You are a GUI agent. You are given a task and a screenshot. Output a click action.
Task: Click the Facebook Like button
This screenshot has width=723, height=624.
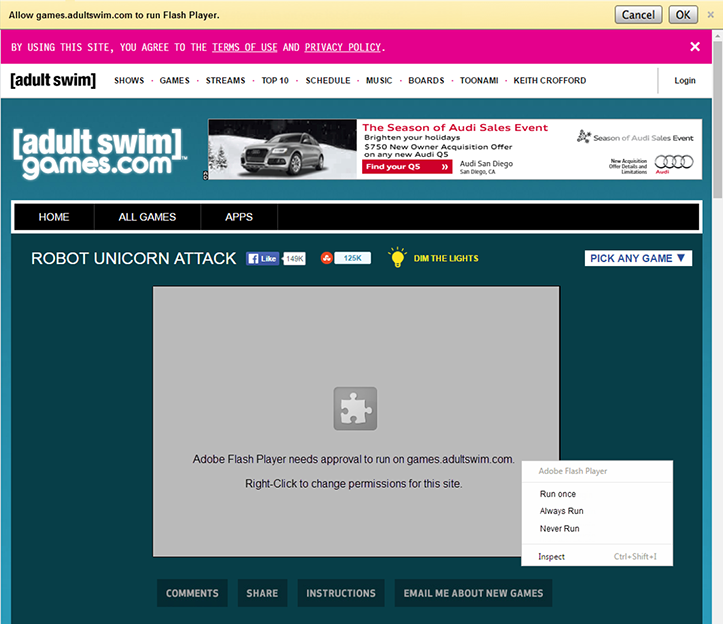(x=262, y=258)
